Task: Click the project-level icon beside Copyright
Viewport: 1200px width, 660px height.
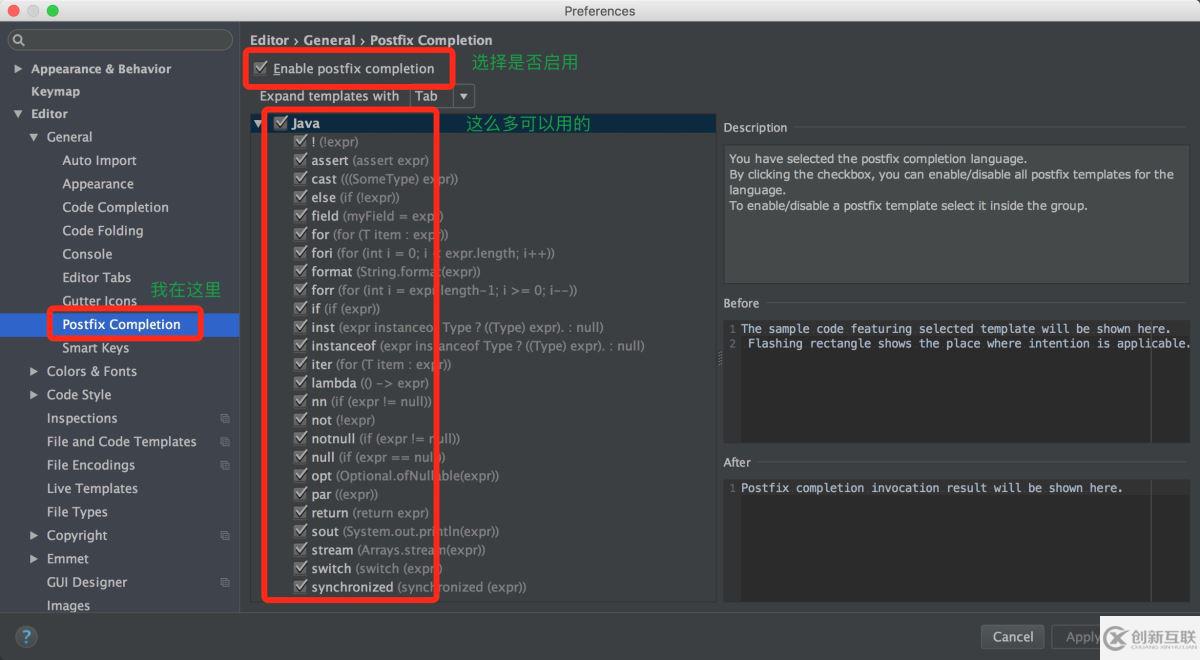Action: 225,536
